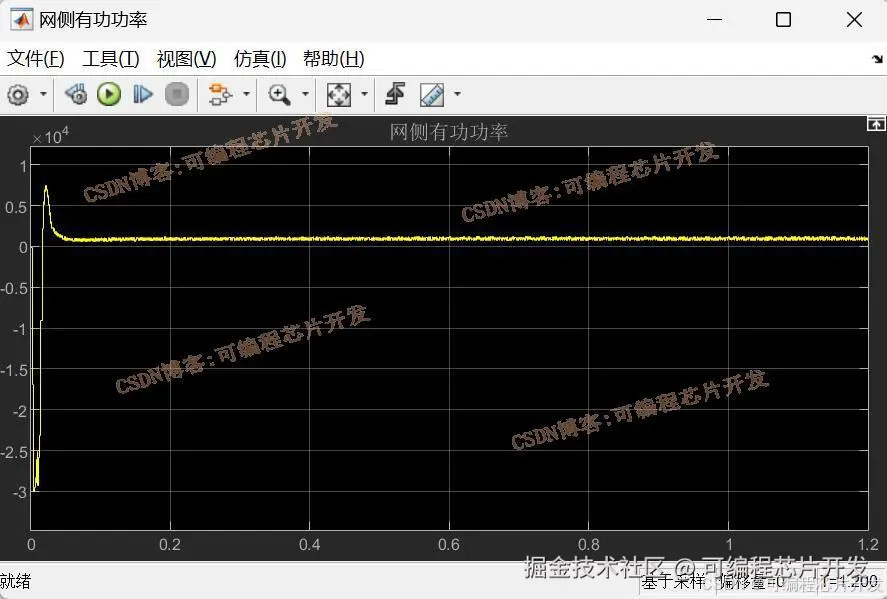The width and height of the screenshot is (887, 599).
Task: Expand the scale axes dropdown arrow
Action: 364,94
